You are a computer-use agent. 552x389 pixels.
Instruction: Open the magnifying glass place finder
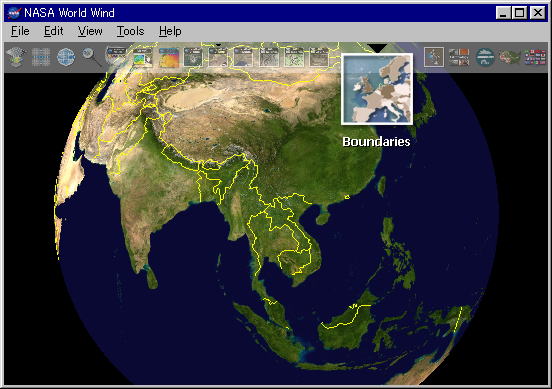[91, 57]
